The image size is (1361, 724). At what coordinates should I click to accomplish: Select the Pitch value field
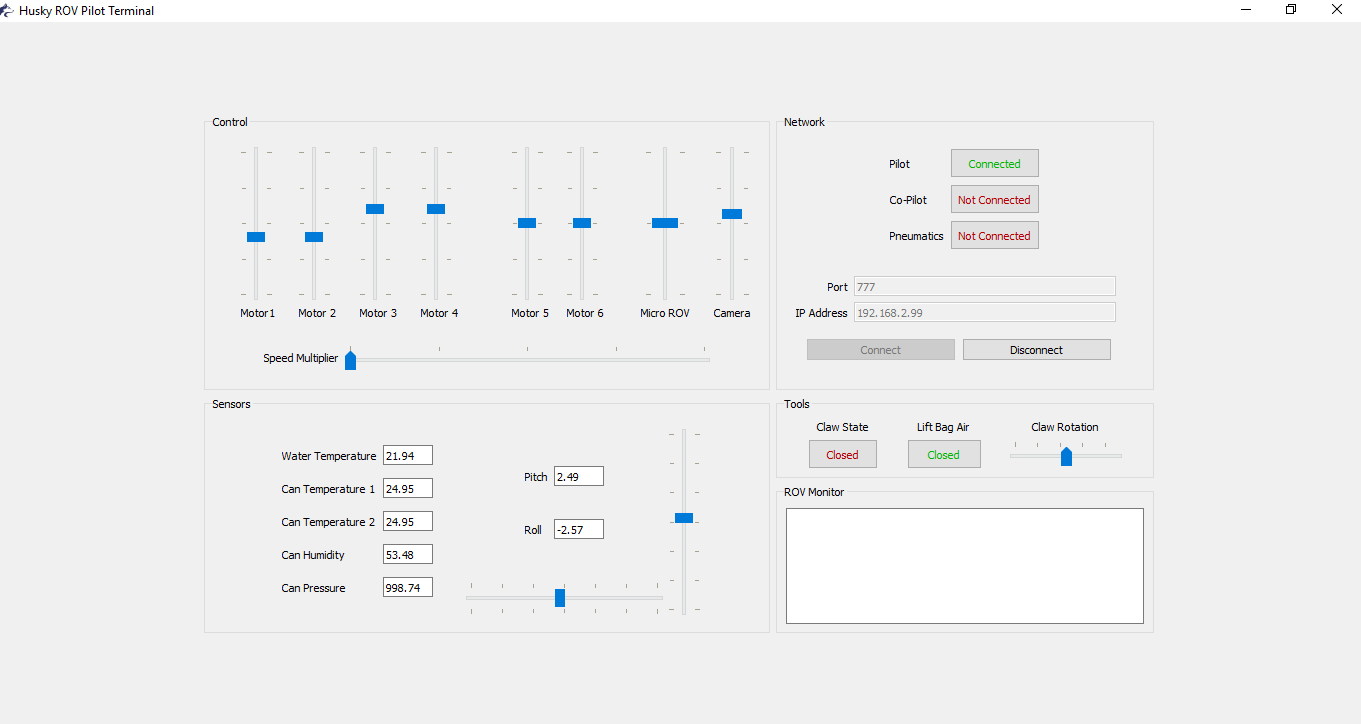pyautogui.click(x=578, y=476)
